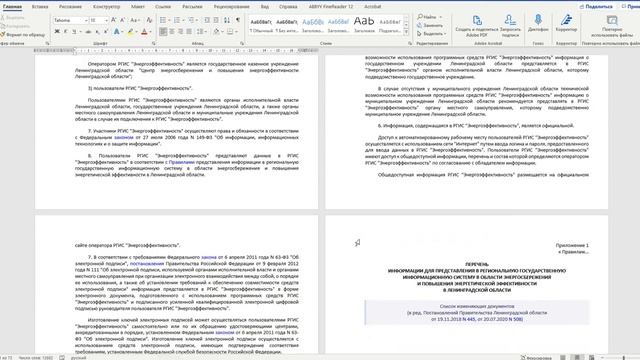Open the underline style dropdown arrow
Viewport: 640px width, 360px height.
(x=80, y=31)
